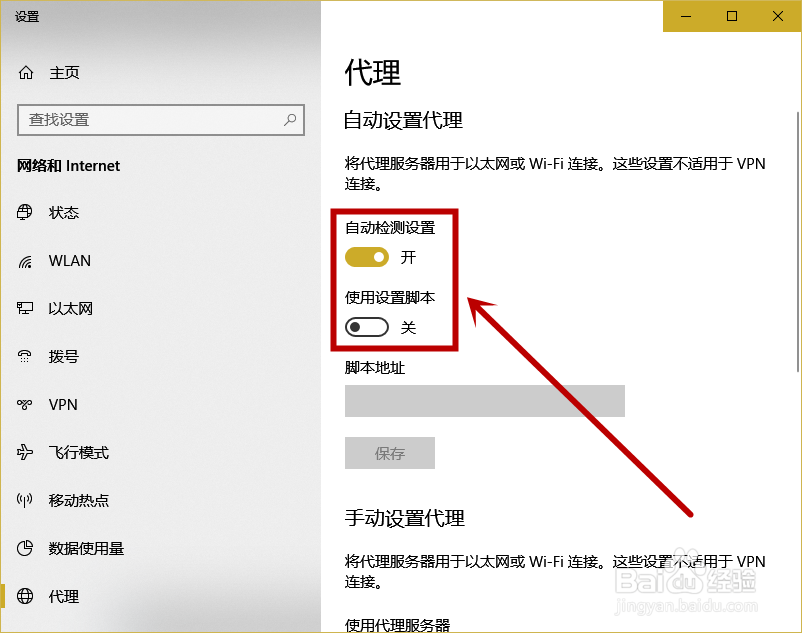
Task: Click the 飞行模式 airplane icon
Action: [24, 452]
